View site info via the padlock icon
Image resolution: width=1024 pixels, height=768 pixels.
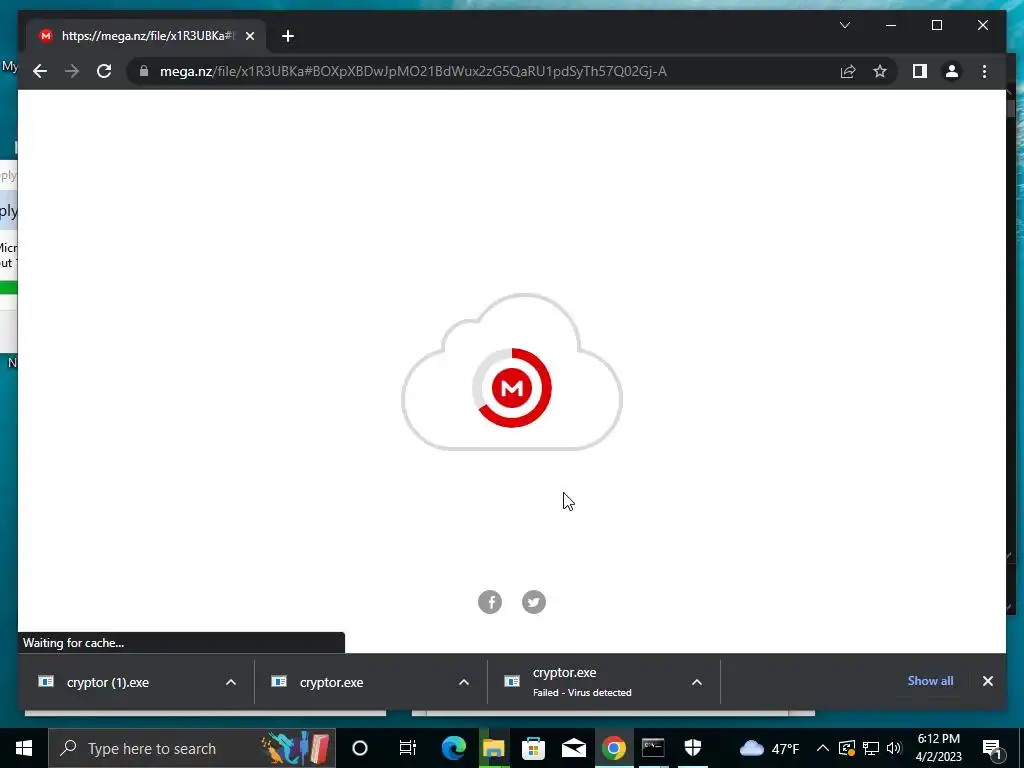[x=144, y=71]
